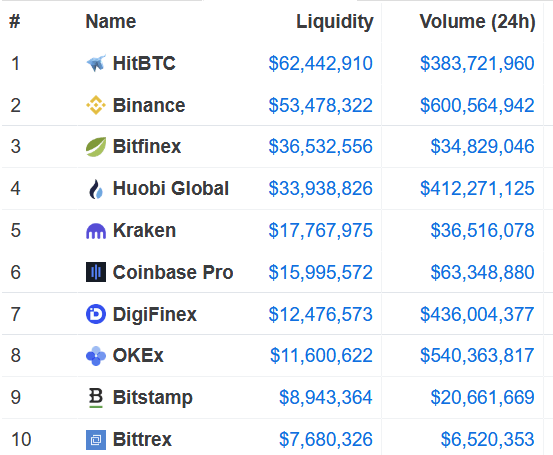This screenshot has height=455, width=553.
Task: Select the Bitfinex green leaf icon
Action: 96,147
